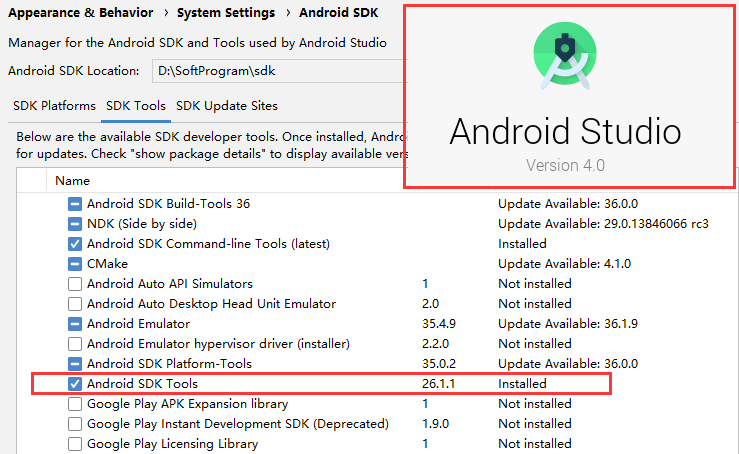Click version 2.0 of Desktop Head Unit Emulator
The width and height of the screenshot is (739, 454).
(x=430, y=304)
